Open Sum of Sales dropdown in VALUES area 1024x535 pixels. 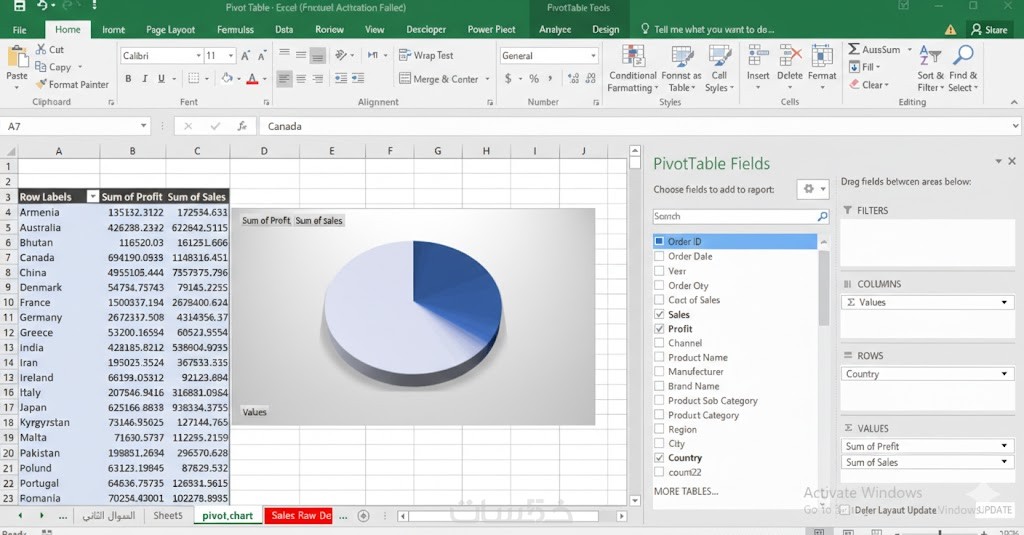click(1004, 462)
